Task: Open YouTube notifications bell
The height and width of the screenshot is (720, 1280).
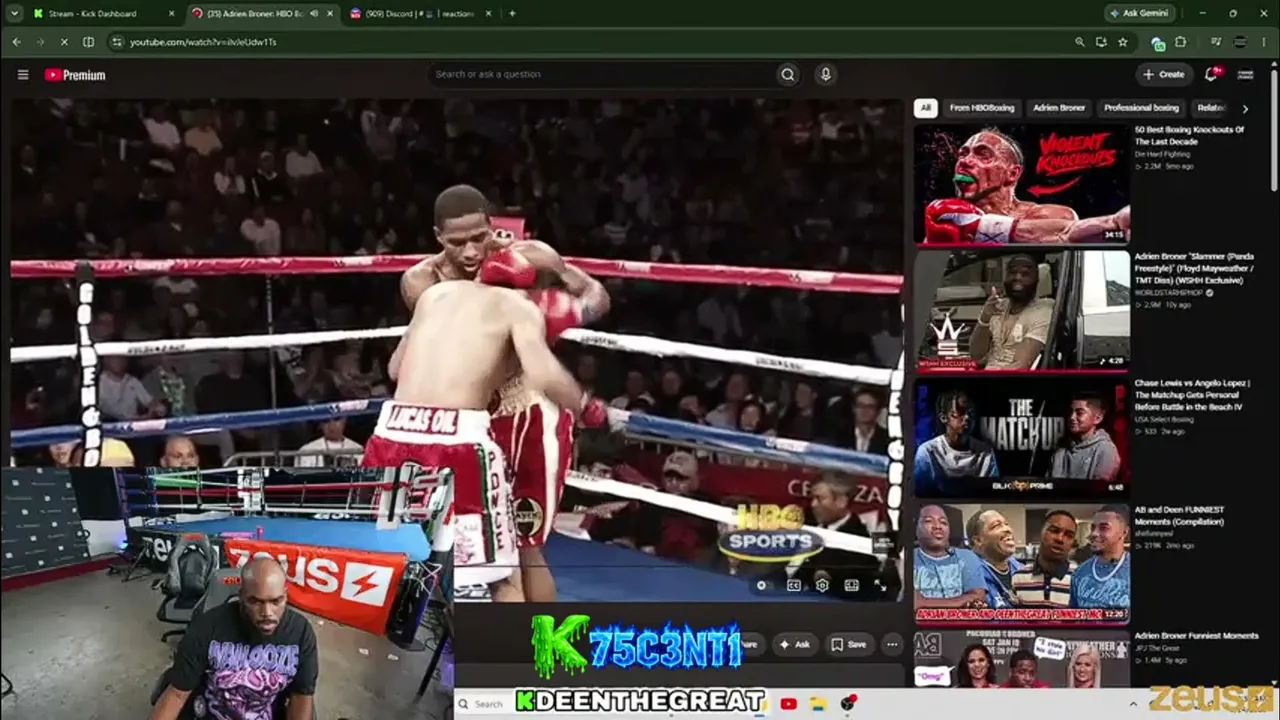Action: pyautogui.click(x=1212, y=74)
